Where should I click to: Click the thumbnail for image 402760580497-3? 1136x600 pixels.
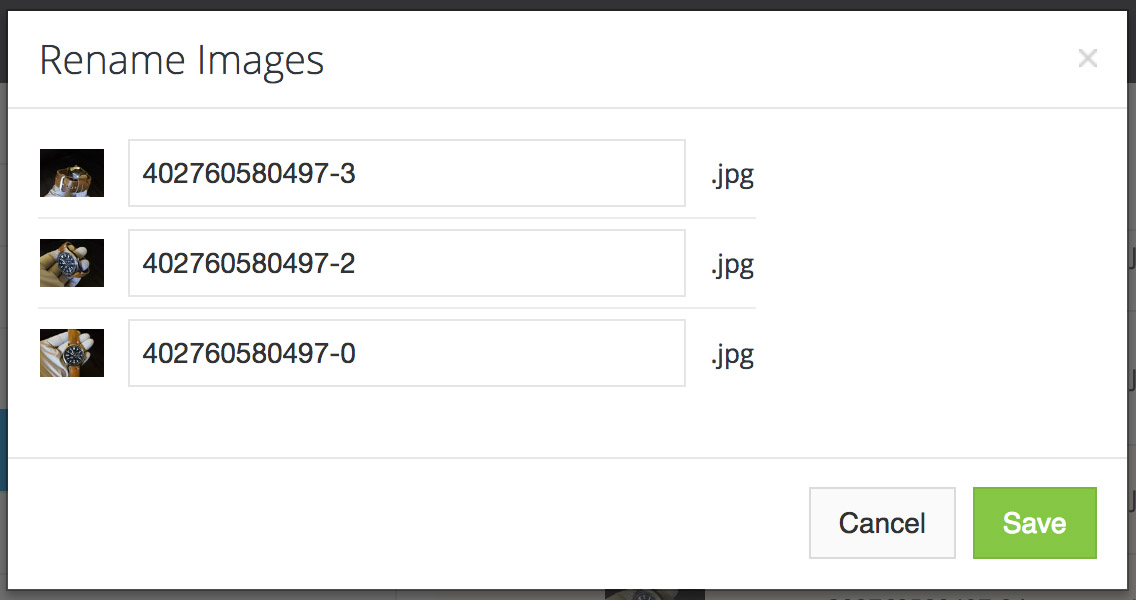tap(72, 173)
